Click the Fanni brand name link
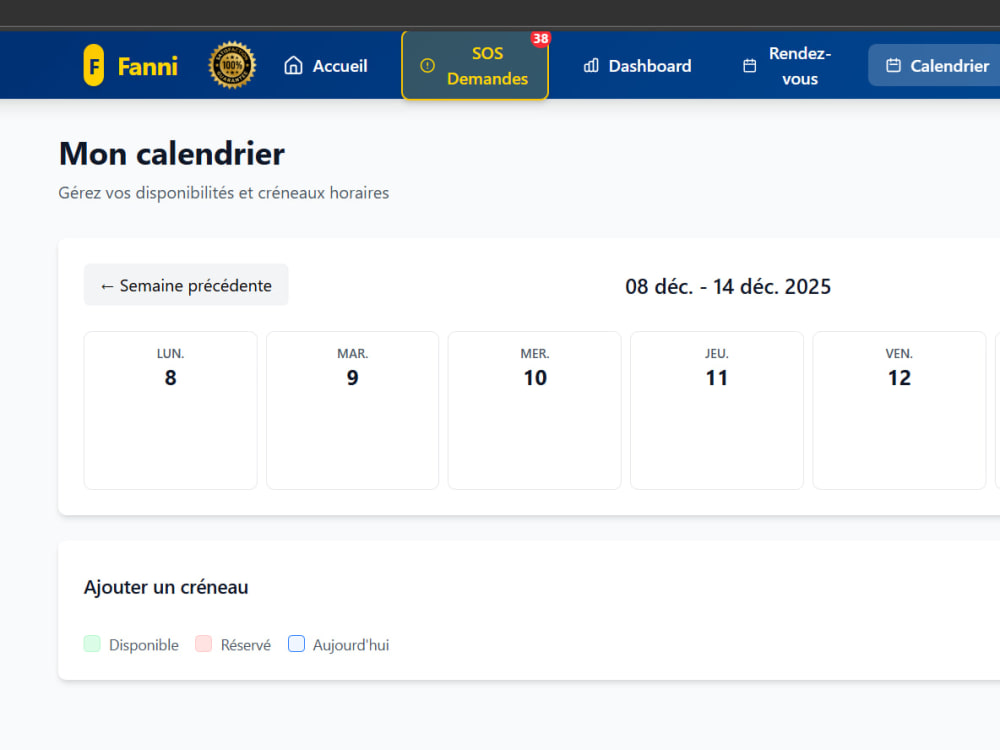Screen dimensions: 1000x750 point(147,66)
